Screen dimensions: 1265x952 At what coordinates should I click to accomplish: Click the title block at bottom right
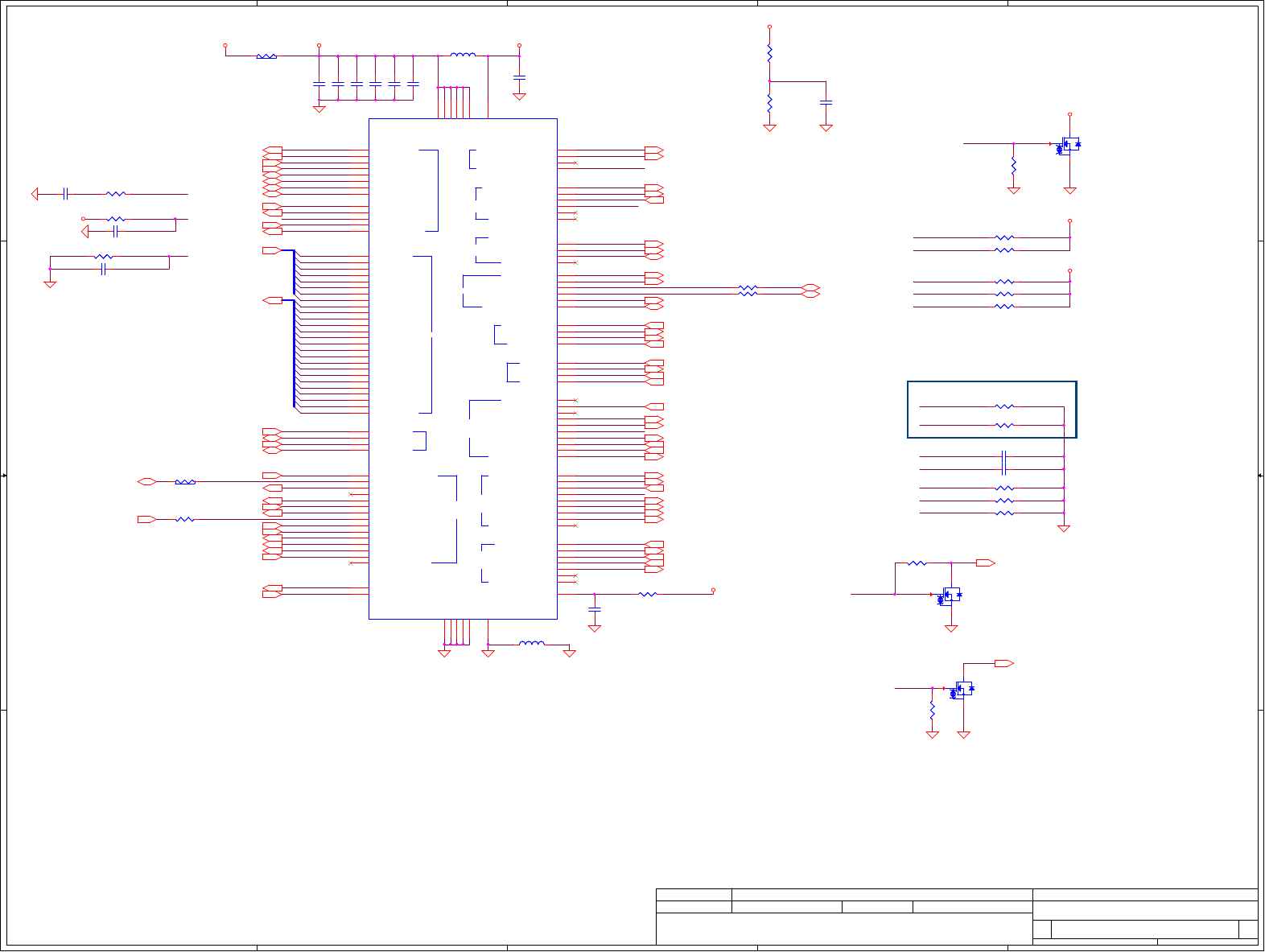click(957, 917)
